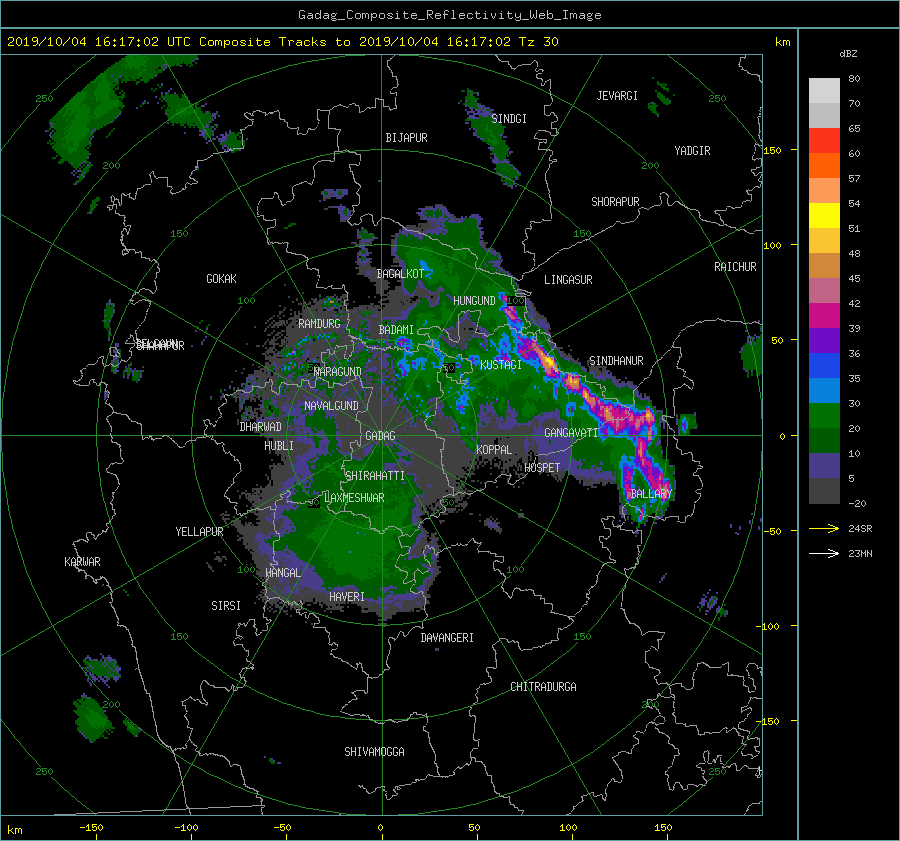Click the BALLARY city label
Image resolution: width=900 pixels, height=841 pixels.
[x=651, y=494]
